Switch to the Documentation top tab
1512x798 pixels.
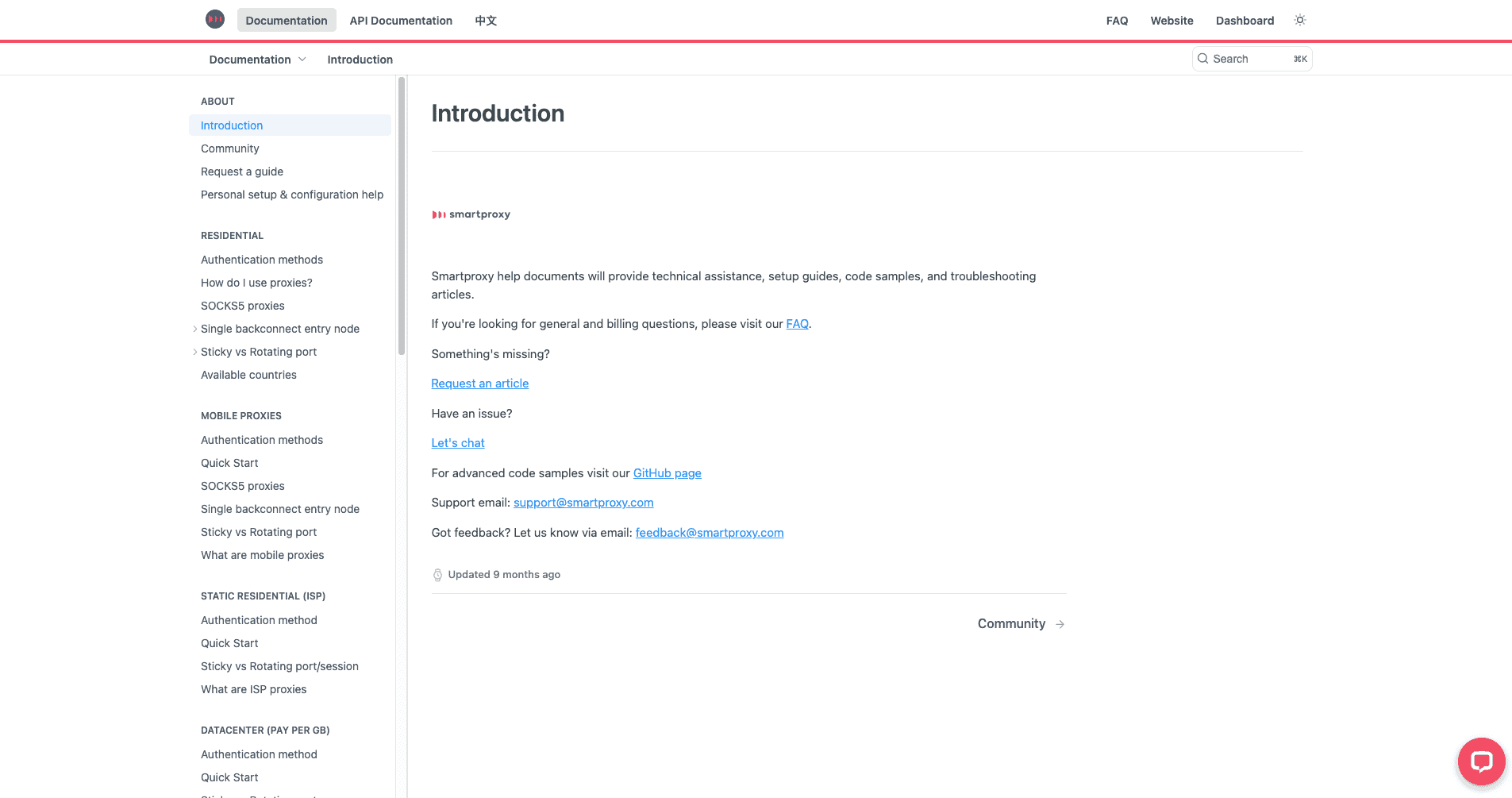click(287, 20)
